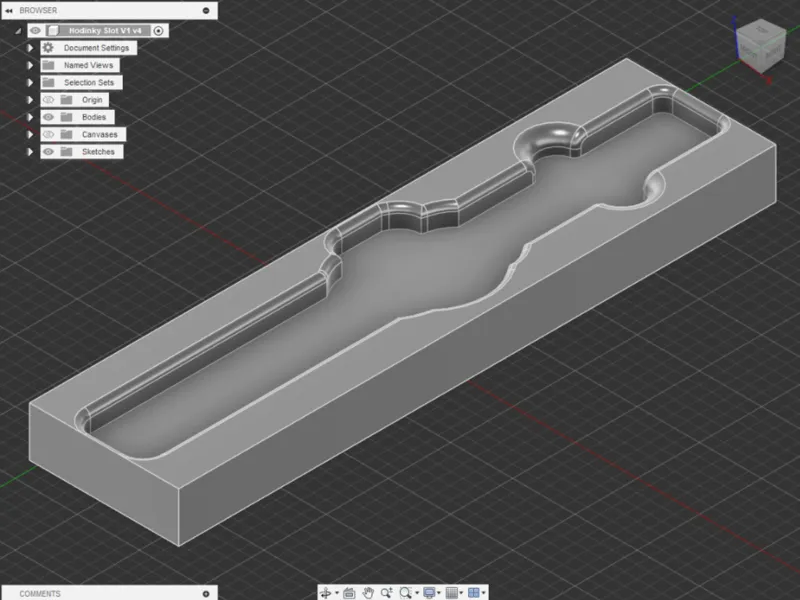The height and width of the screenshot is (600, 800).
Task: Expand the Document Settings node
Action: coord(30,48)
